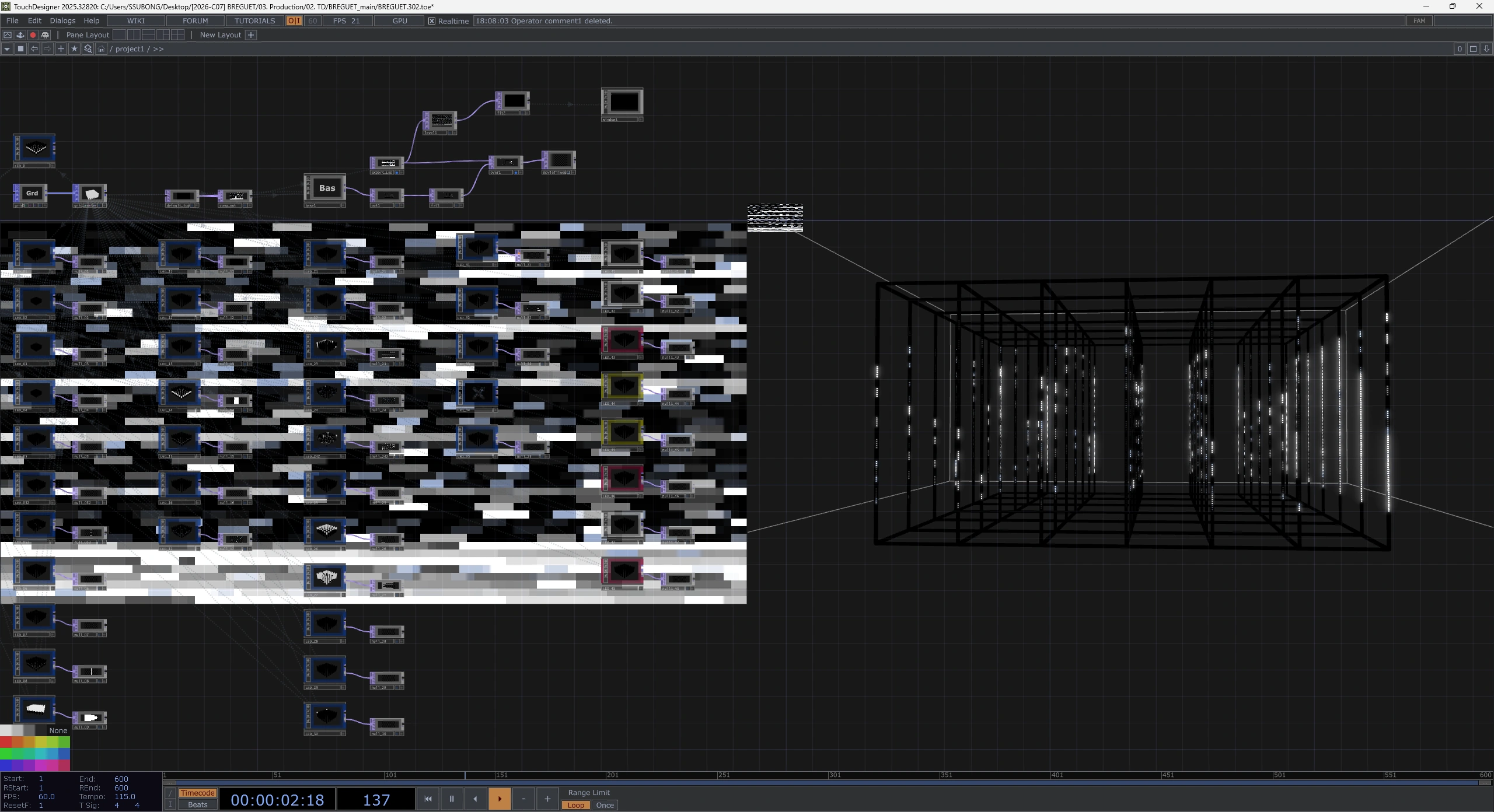Screen dimensions: 1494x812
Task: Switch to Beats display mode
Action: tap(198, 804)
